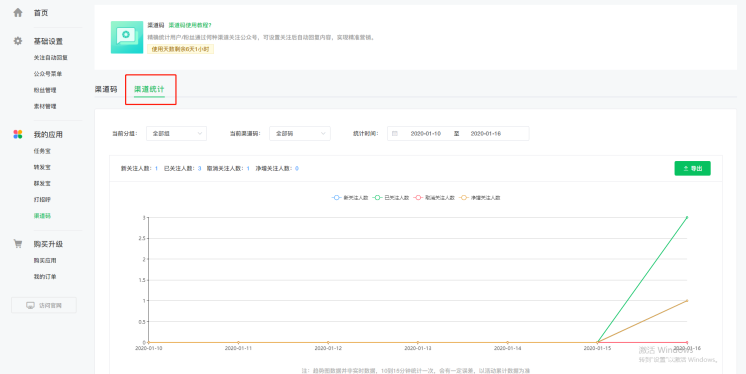Click the 已关注人数 count 3 in summary
The width and height of the screenshot is (746, 374).
click(x=199, y=168)
